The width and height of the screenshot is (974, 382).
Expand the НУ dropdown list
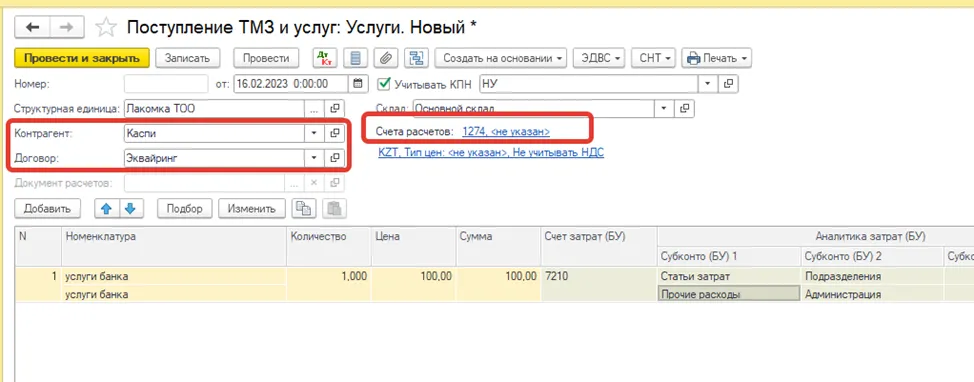[x=709, y=83]
